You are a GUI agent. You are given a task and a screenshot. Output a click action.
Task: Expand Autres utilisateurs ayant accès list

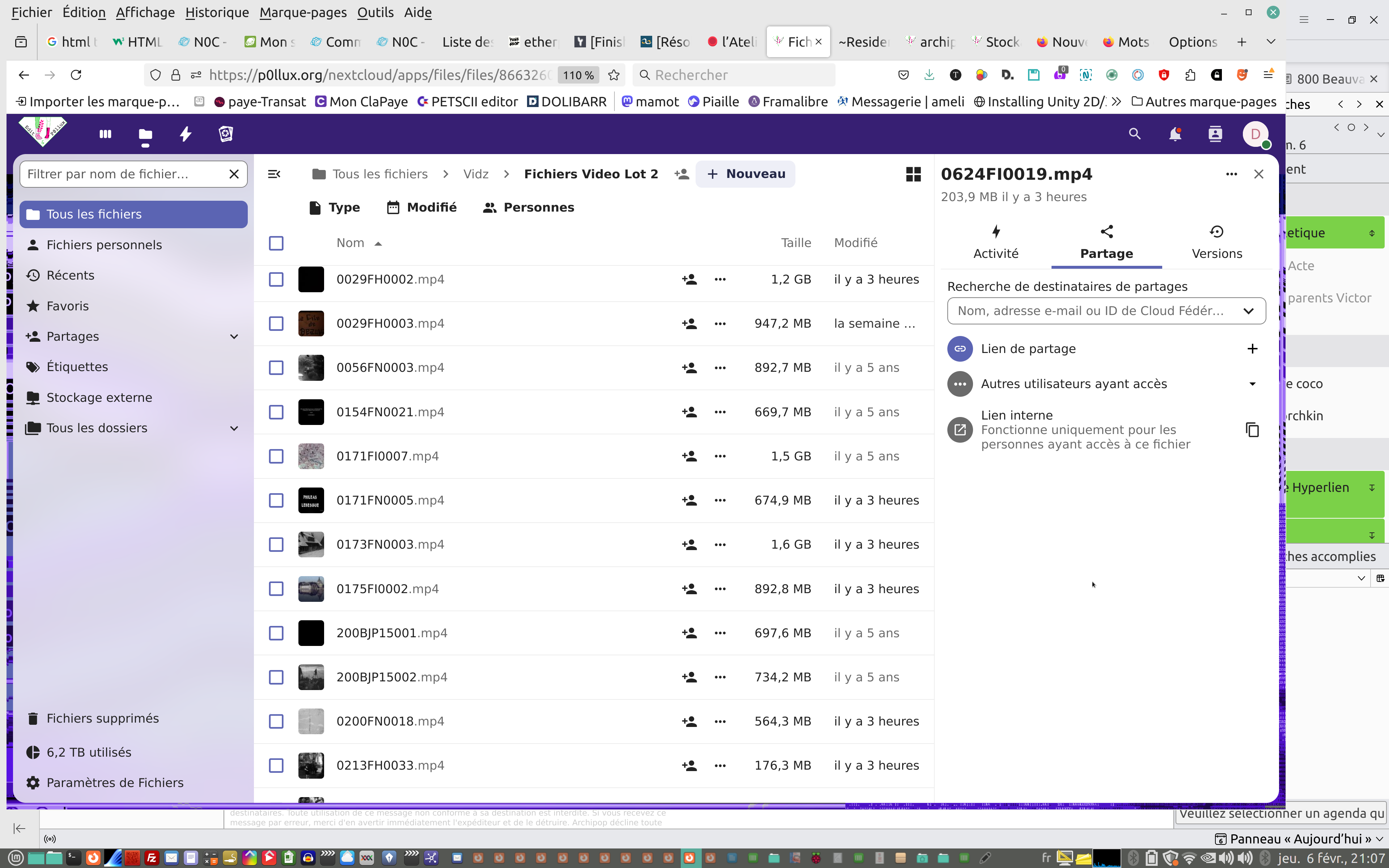1252,384
